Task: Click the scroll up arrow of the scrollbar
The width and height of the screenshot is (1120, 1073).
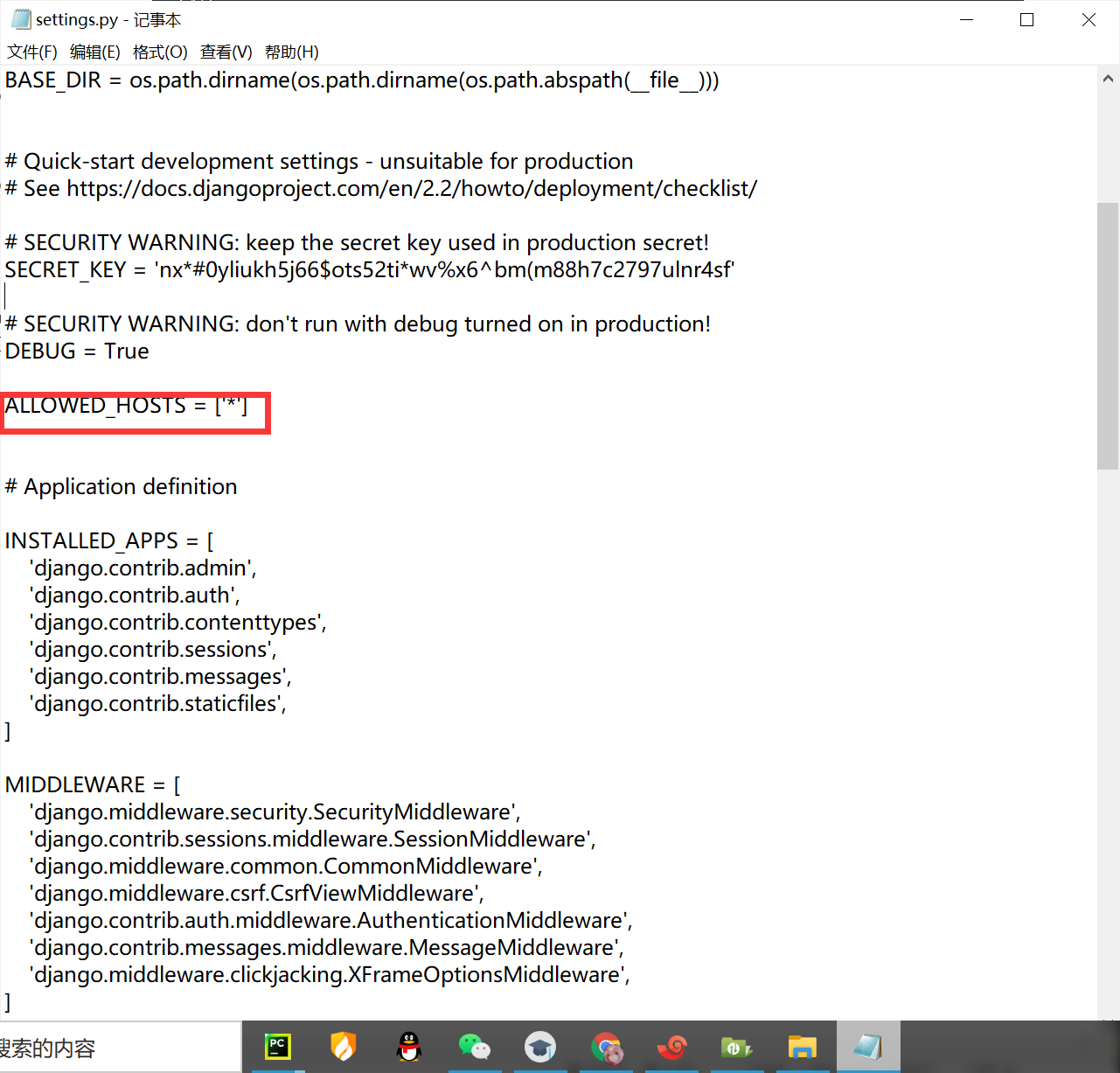Action: click(x=1108, y=79)
